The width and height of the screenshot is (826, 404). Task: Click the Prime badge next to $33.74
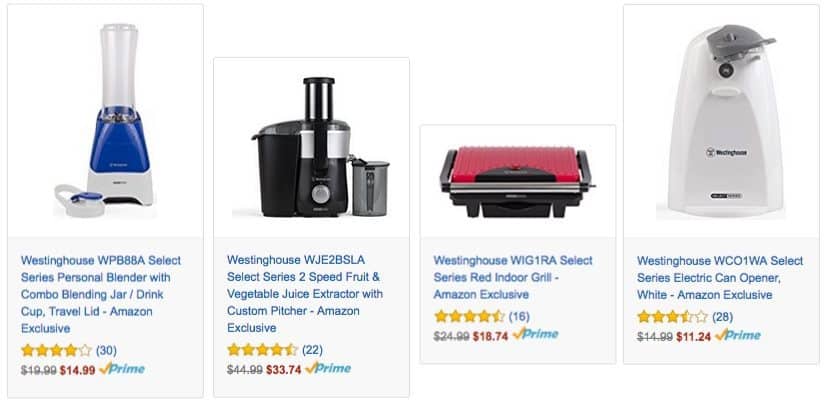[x=328, y=369]
